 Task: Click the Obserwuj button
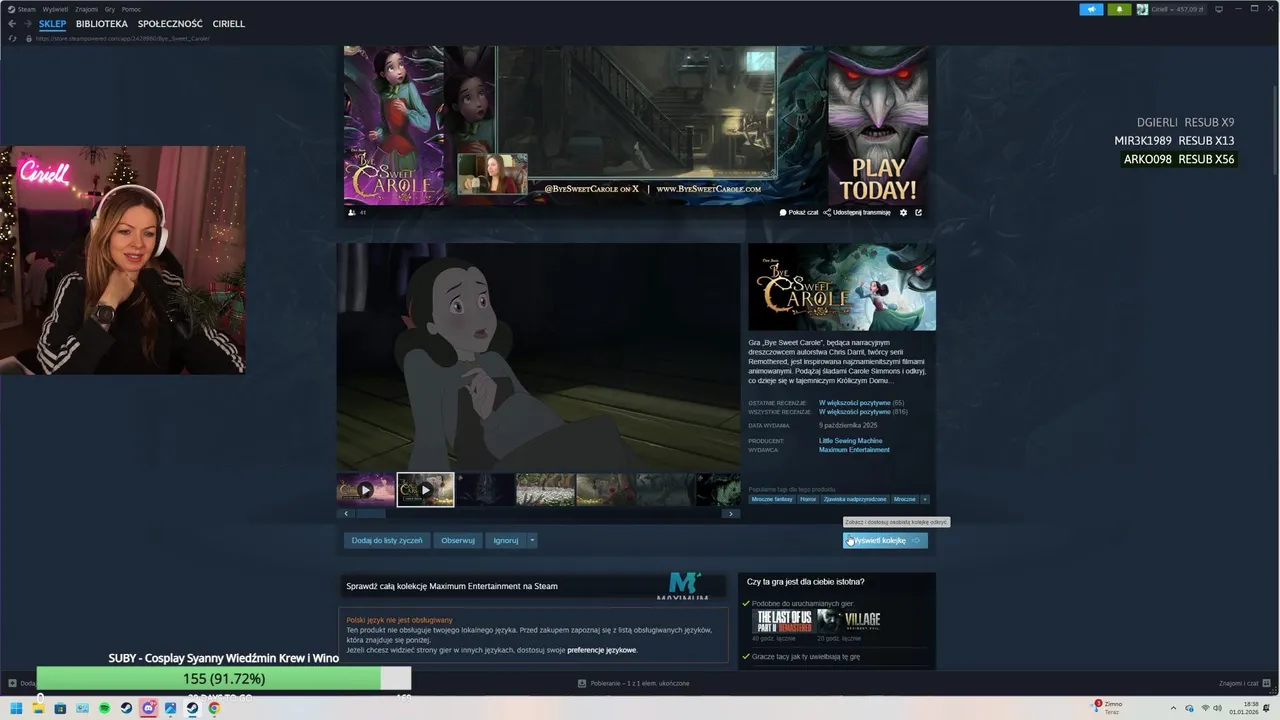(x=458, y=540)
